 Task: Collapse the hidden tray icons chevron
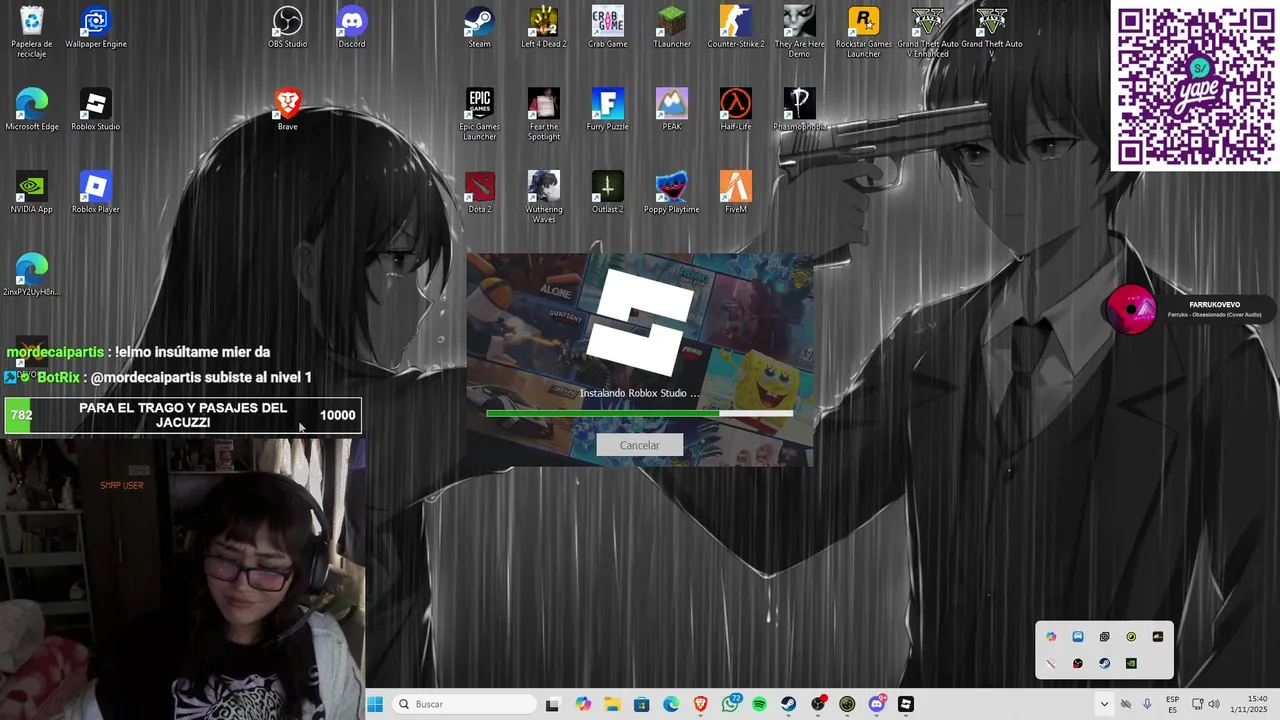click(1104, 704)
